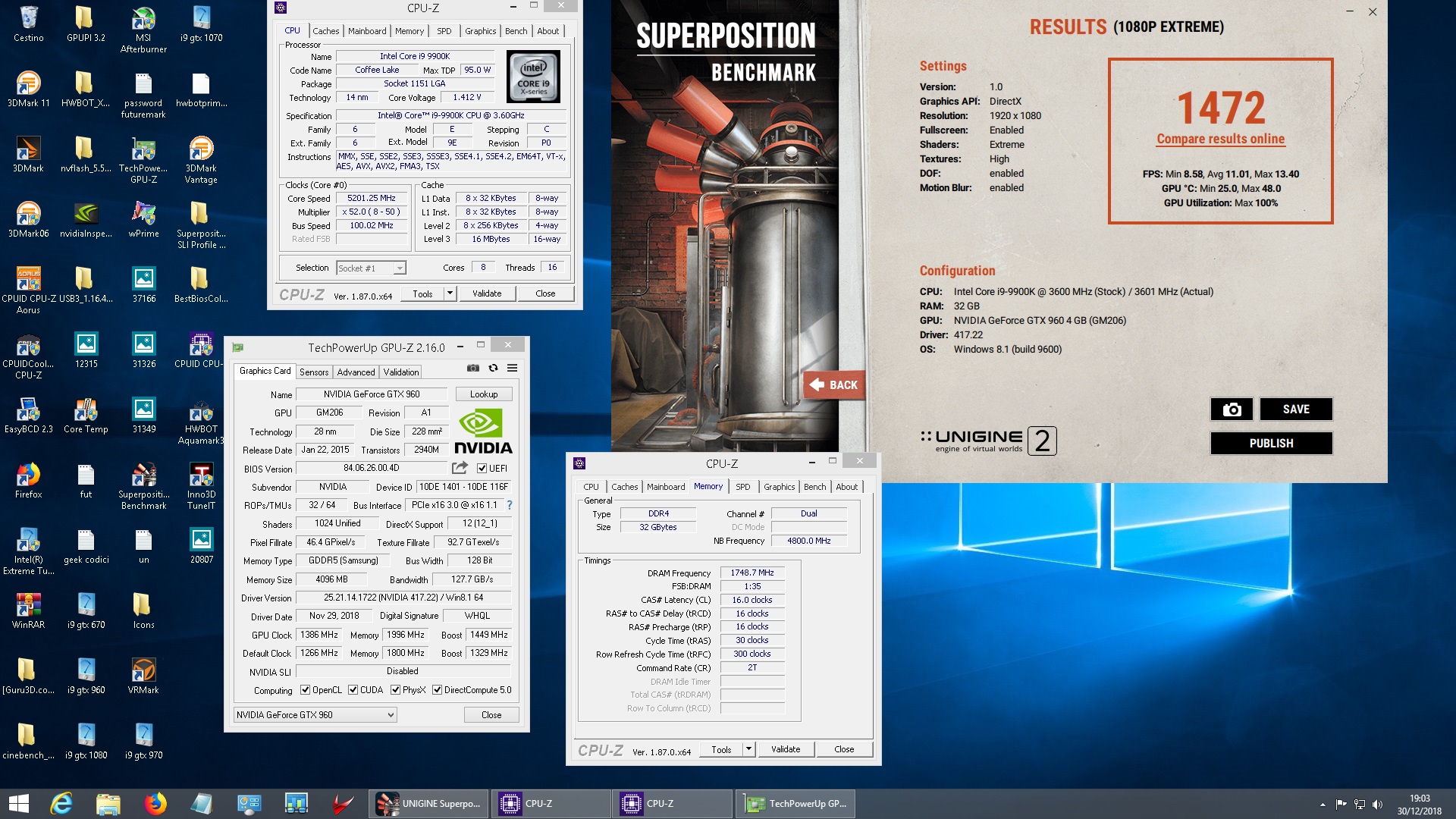This screenshot has height=819, width=1456.
Task: Open the Windows Start button
Action: click(x=18, y=804)
